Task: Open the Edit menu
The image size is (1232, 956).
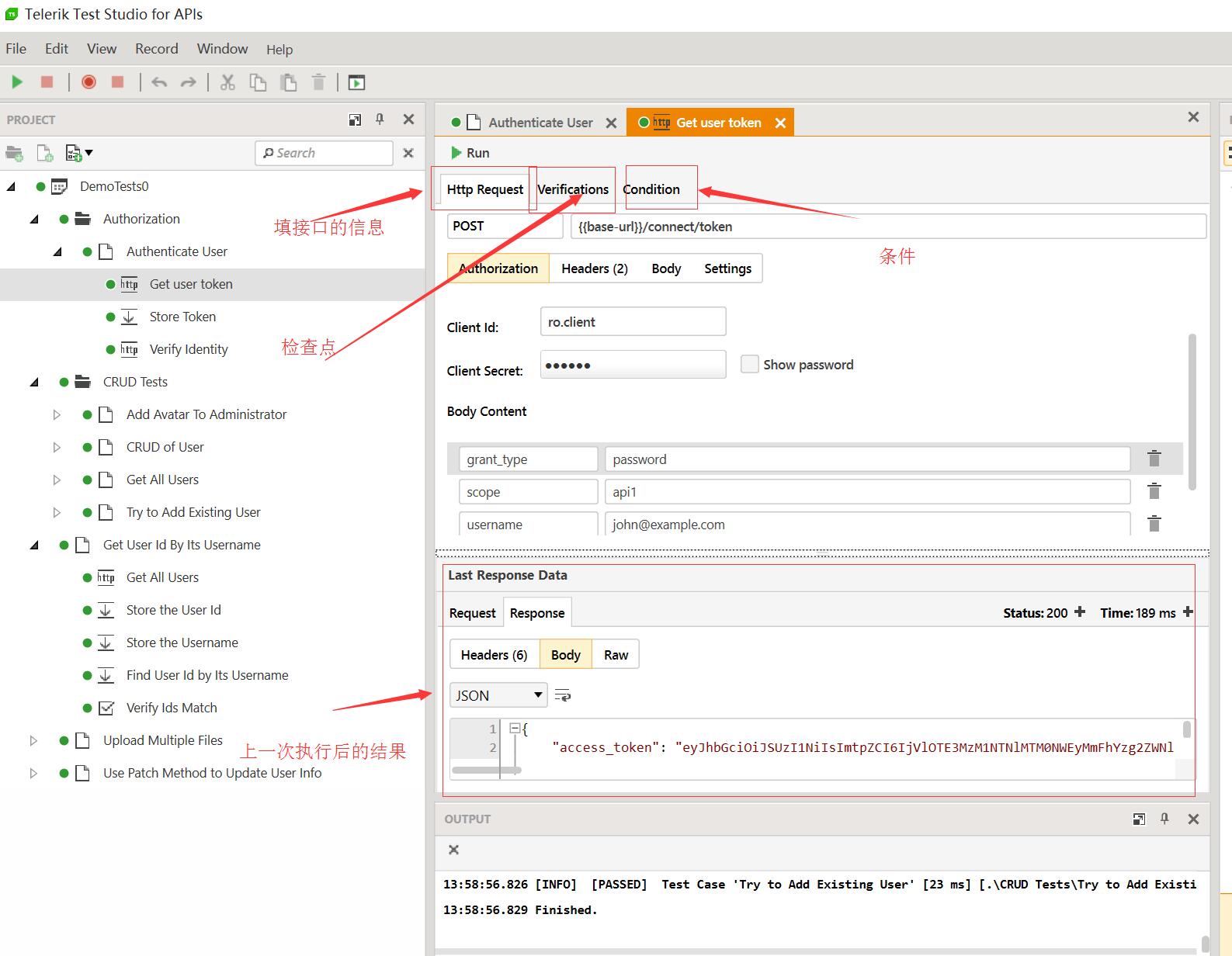Action: point(57,48)
